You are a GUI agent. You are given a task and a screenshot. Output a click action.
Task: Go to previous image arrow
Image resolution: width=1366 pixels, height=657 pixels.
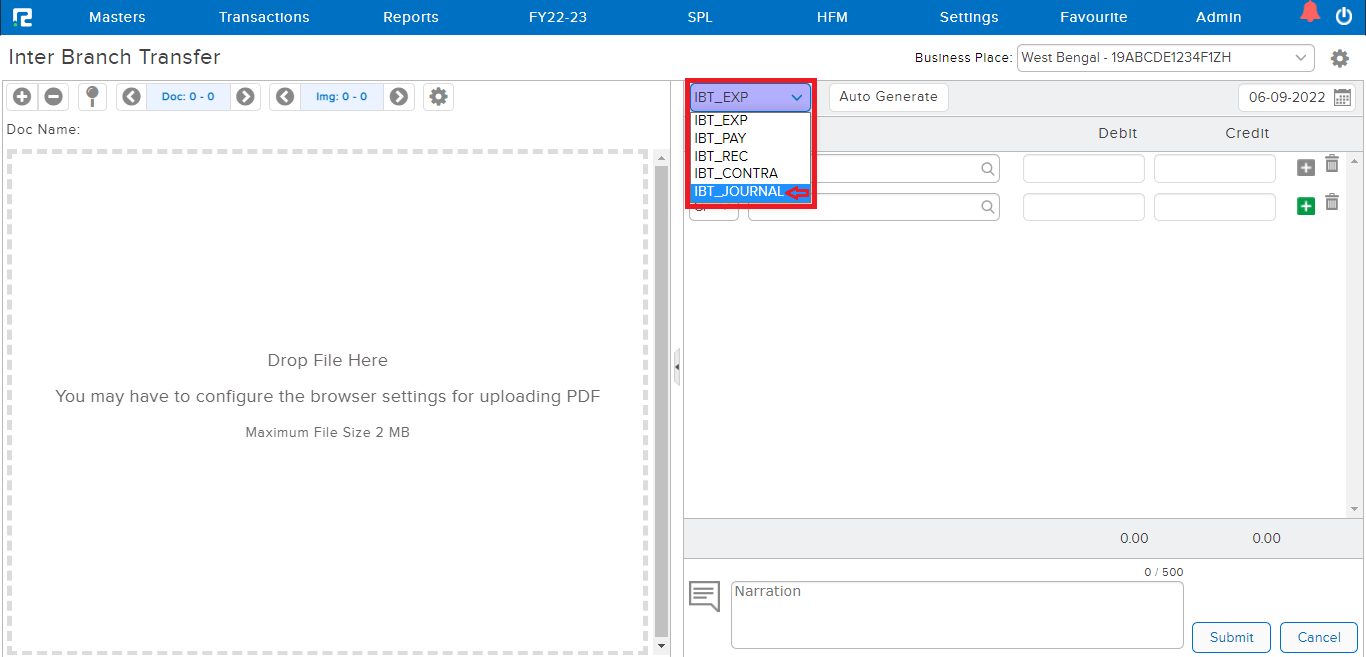coord(285,97)
